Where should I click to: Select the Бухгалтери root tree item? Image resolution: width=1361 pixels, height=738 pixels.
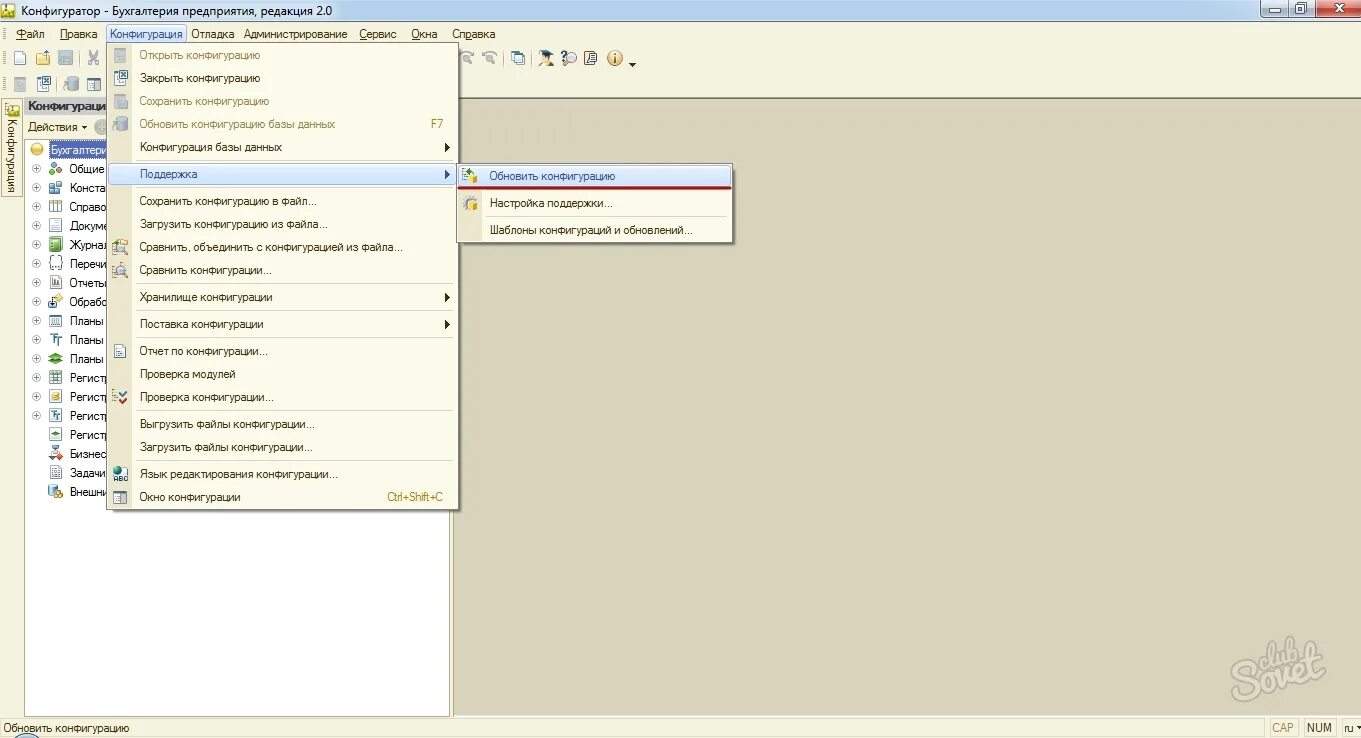77,150
